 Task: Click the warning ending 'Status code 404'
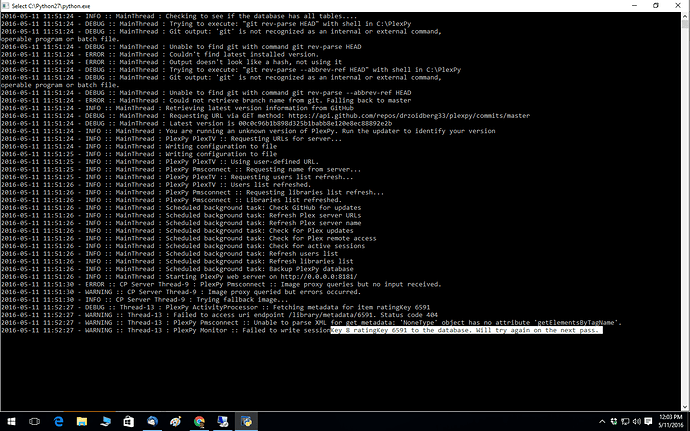point(219,315)
